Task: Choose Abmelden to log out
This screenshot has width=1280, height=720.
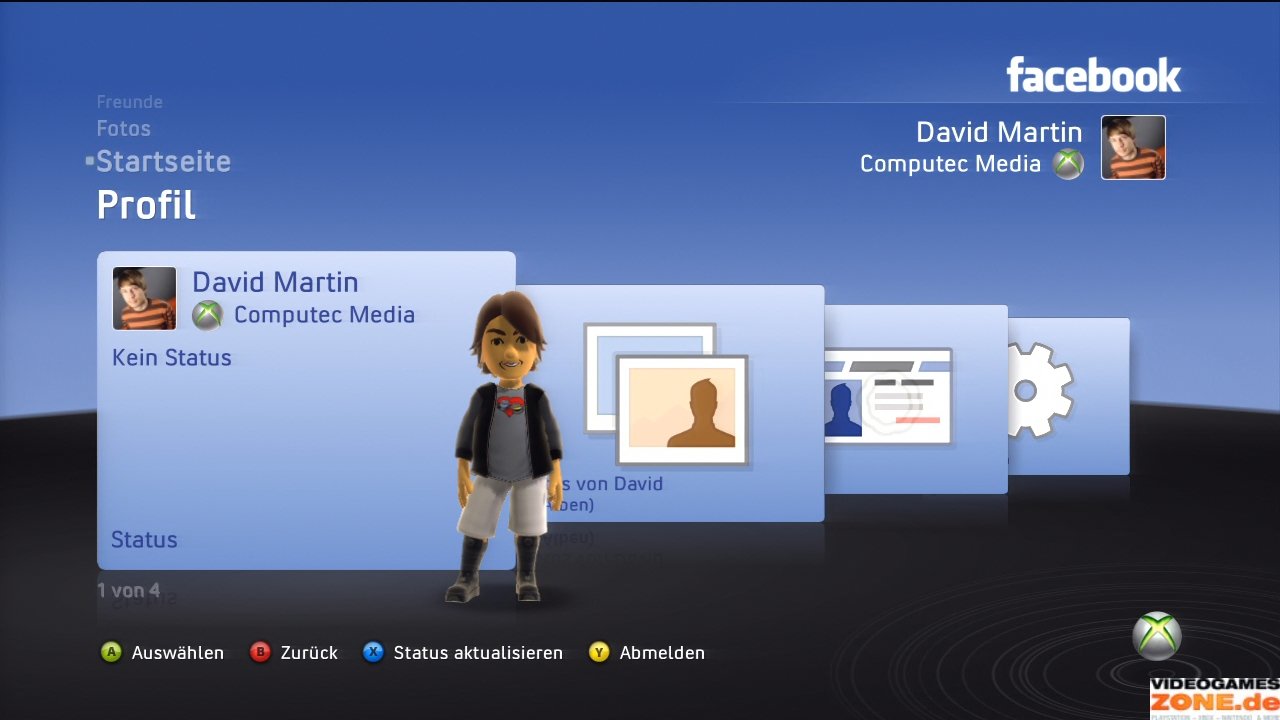Action: click(x=662, y=653)
